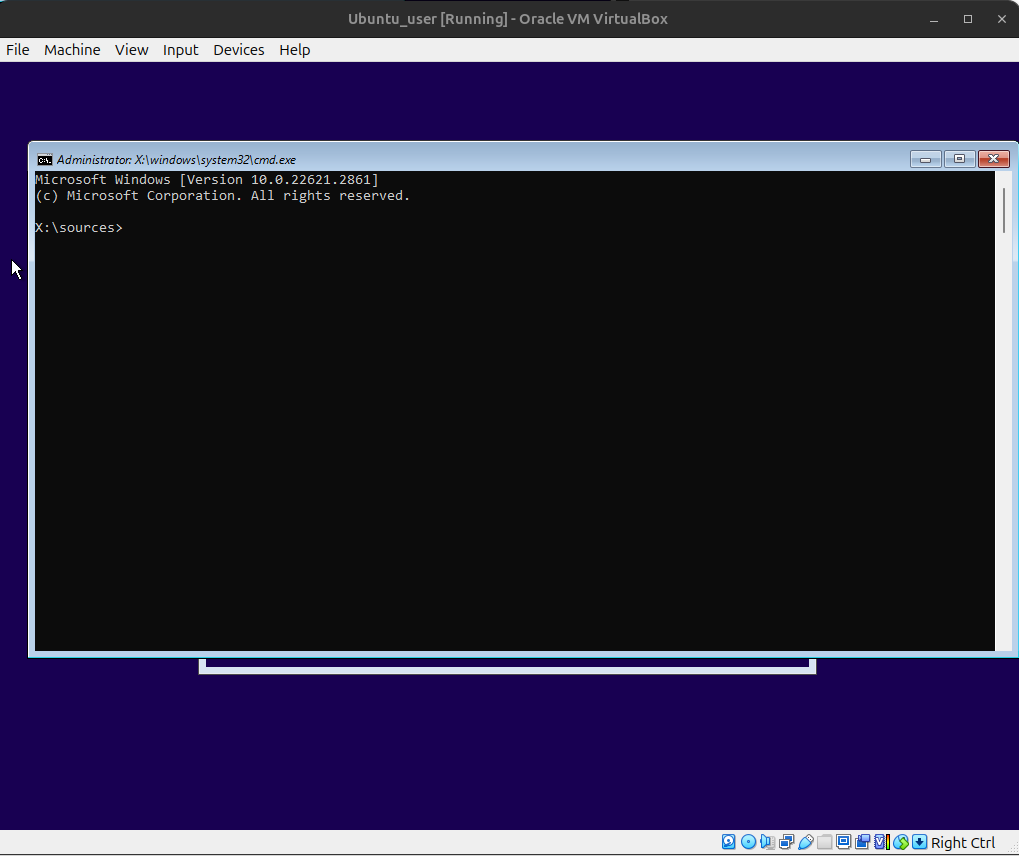Click the CPU virtualization V indicator icon

click(x=881, y=842)
